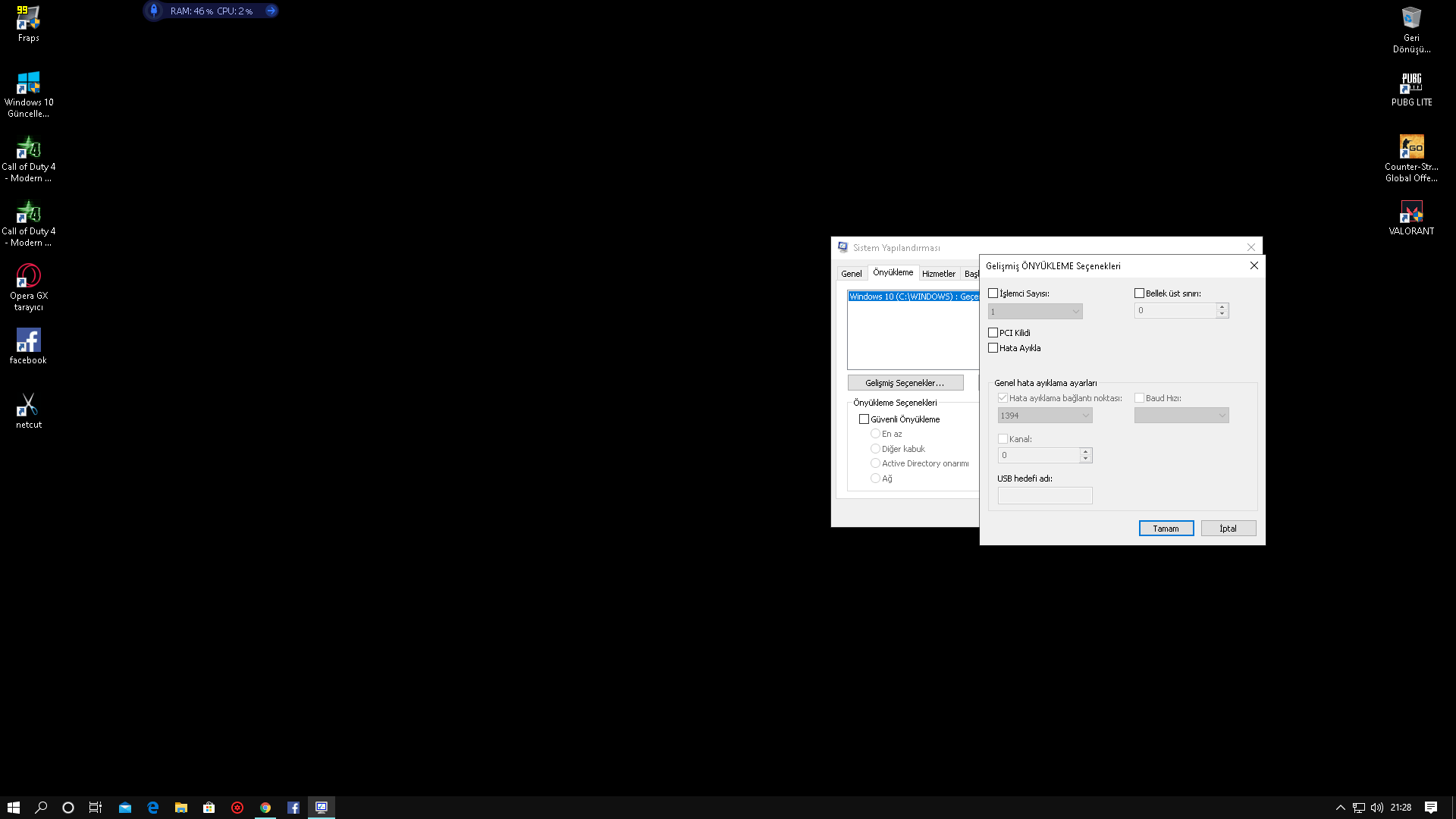
Task: Open Counter-Strike Global Offensive shortcut
Action: coord(1411,147)
